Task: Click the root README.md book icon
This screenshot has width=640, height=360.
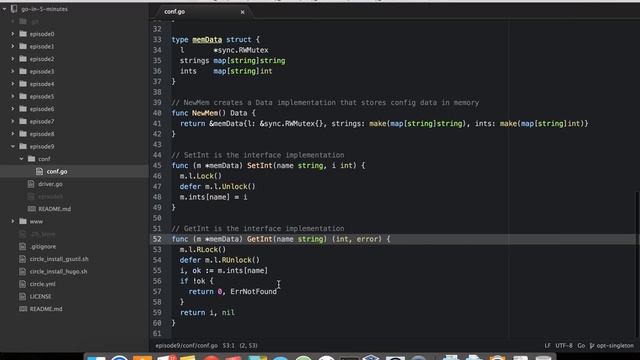Action: coord(23,309)
